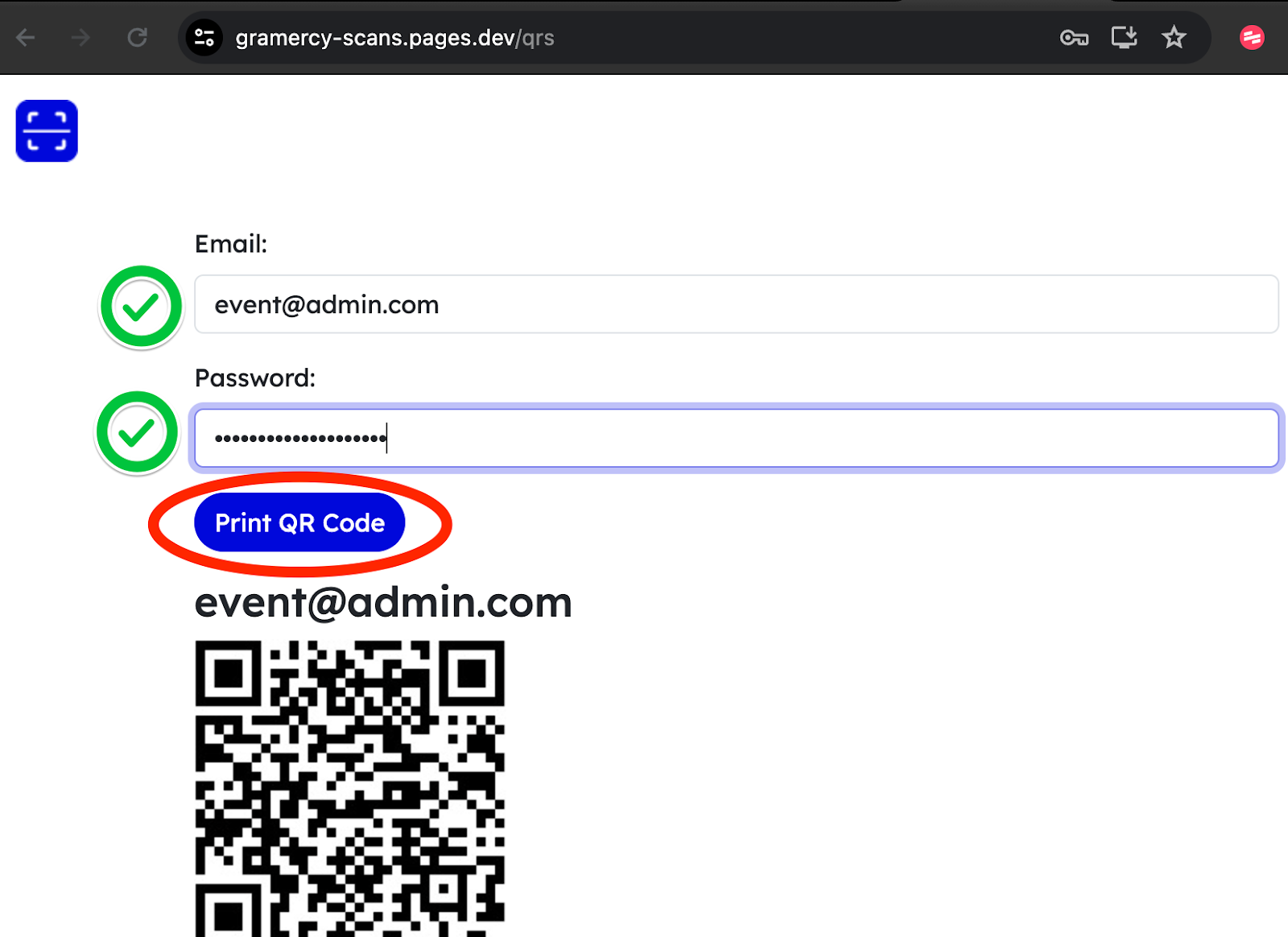Click the event@admin.com heading text
The image size is (1288, 937).
pyautogui.click(x=382, y=602)
